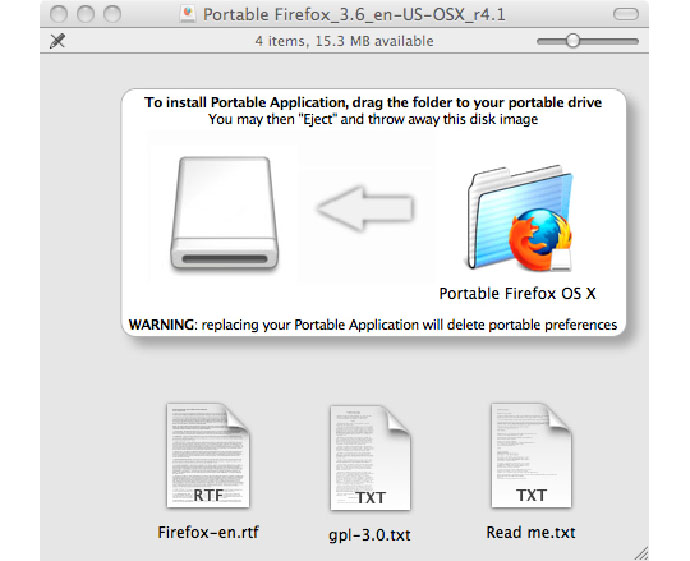Click the "Portable Firefox OS X" folder label
This screenshot has width=690, height=561.
[x=517, y=294]
